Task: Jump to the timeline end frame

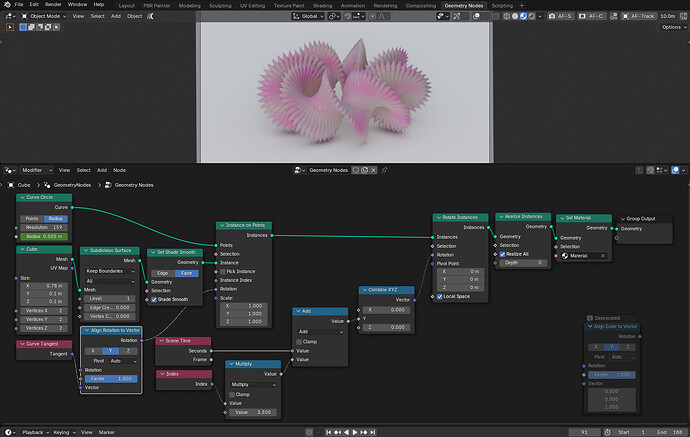Action: (372, 432)
